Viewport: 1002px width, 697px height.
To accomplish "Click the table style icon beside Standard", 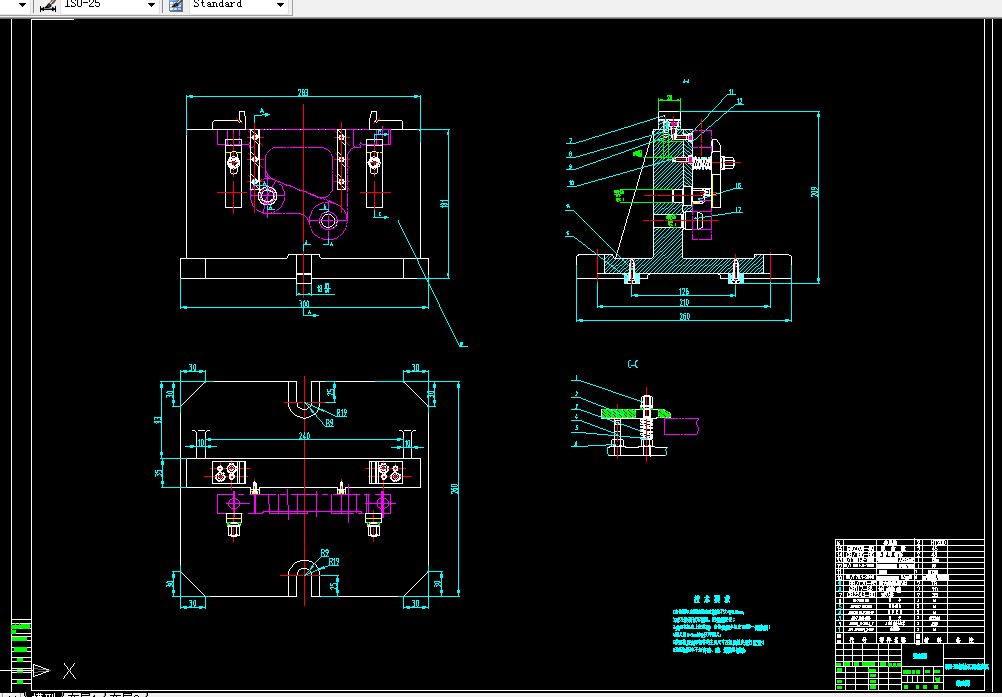I will click(x=176, y=5).
